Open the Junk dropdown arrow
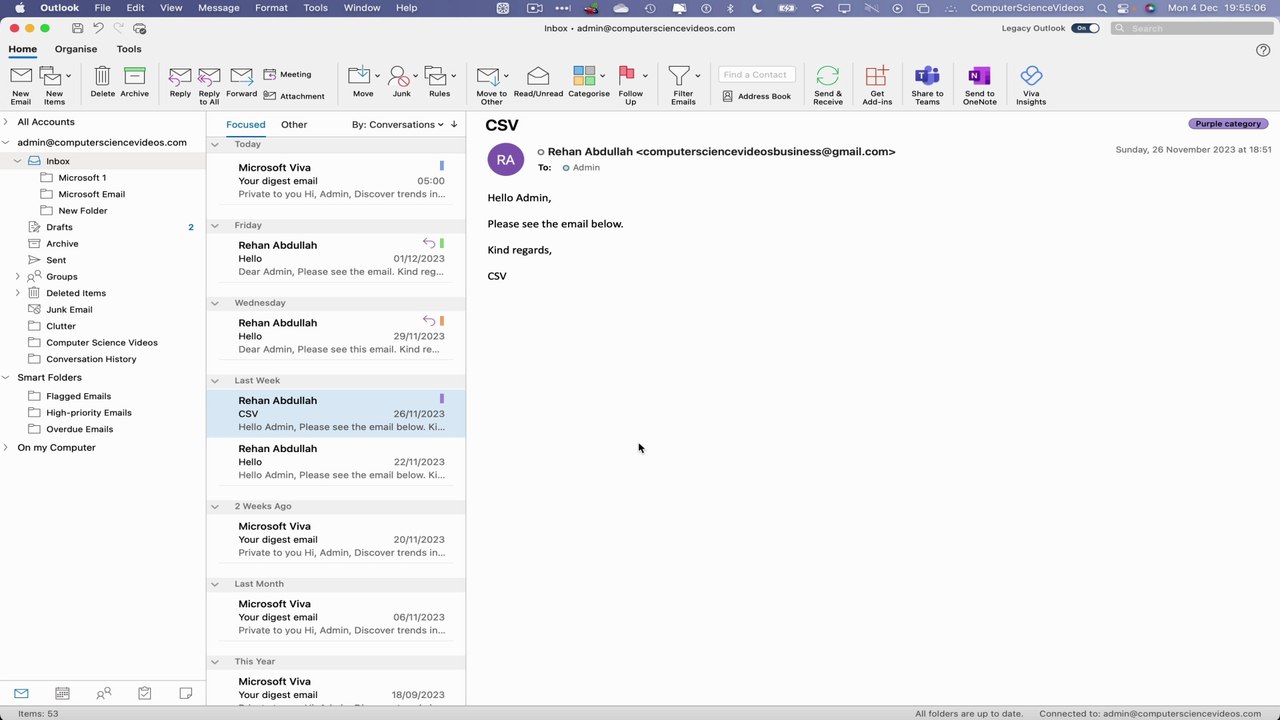1280x720 pixels. (x=415, y=76)
